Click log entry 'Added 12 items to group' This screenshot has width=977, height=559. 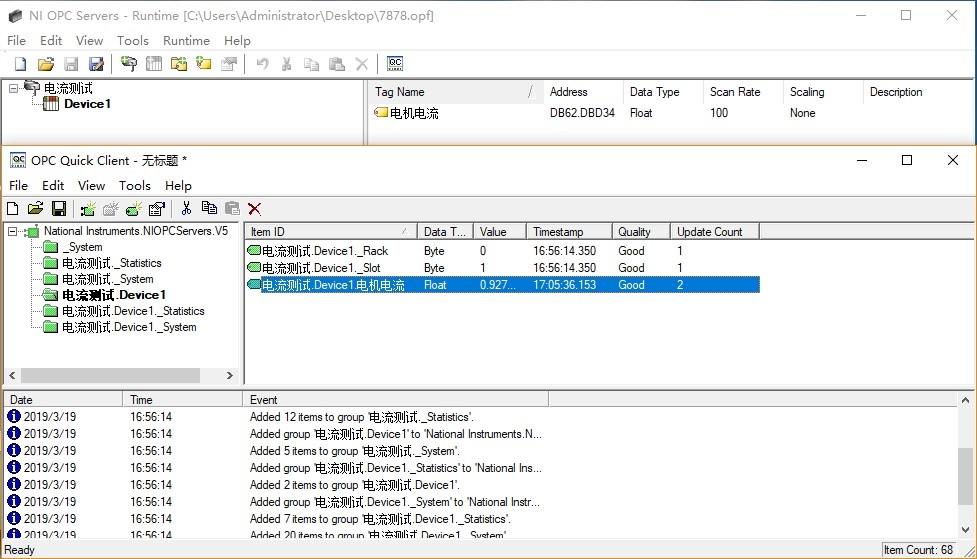point(361,417)
